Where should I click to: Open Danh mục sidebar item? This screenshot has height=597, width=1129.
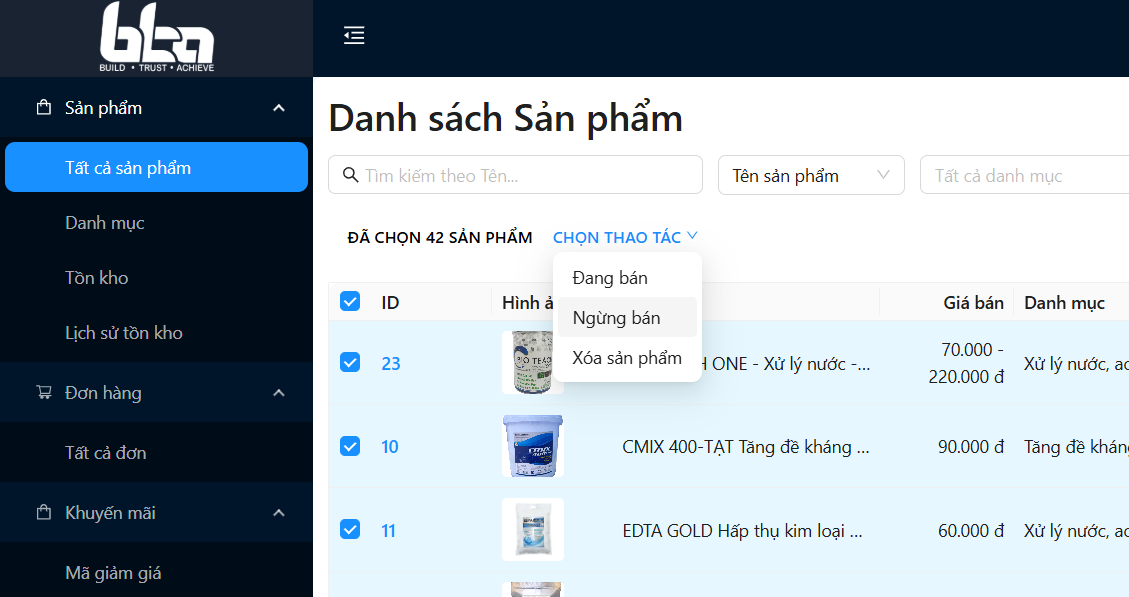tap(156, 223)
